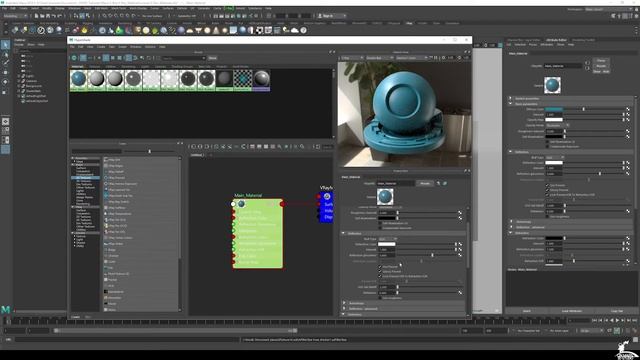The width and height of the screenshot is (640, 360).
Task: Click map button beside Attribute Editor Diffuse Color
Action: pos(628,109)
